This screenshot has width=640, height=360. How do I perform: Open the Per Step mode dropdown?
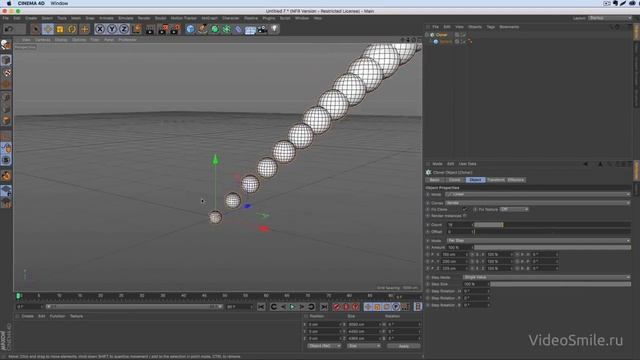click(x=538, y=240)
